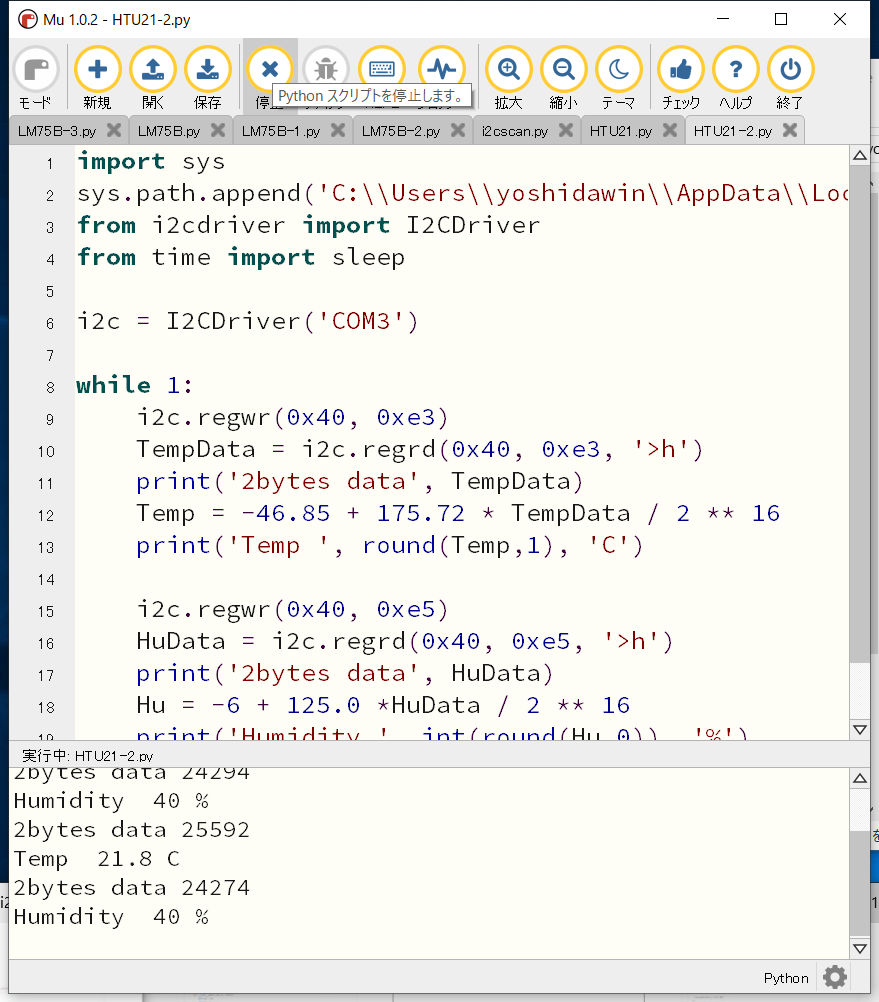
Task: Open the REPL keyboard icon
Action: point(382,68)
